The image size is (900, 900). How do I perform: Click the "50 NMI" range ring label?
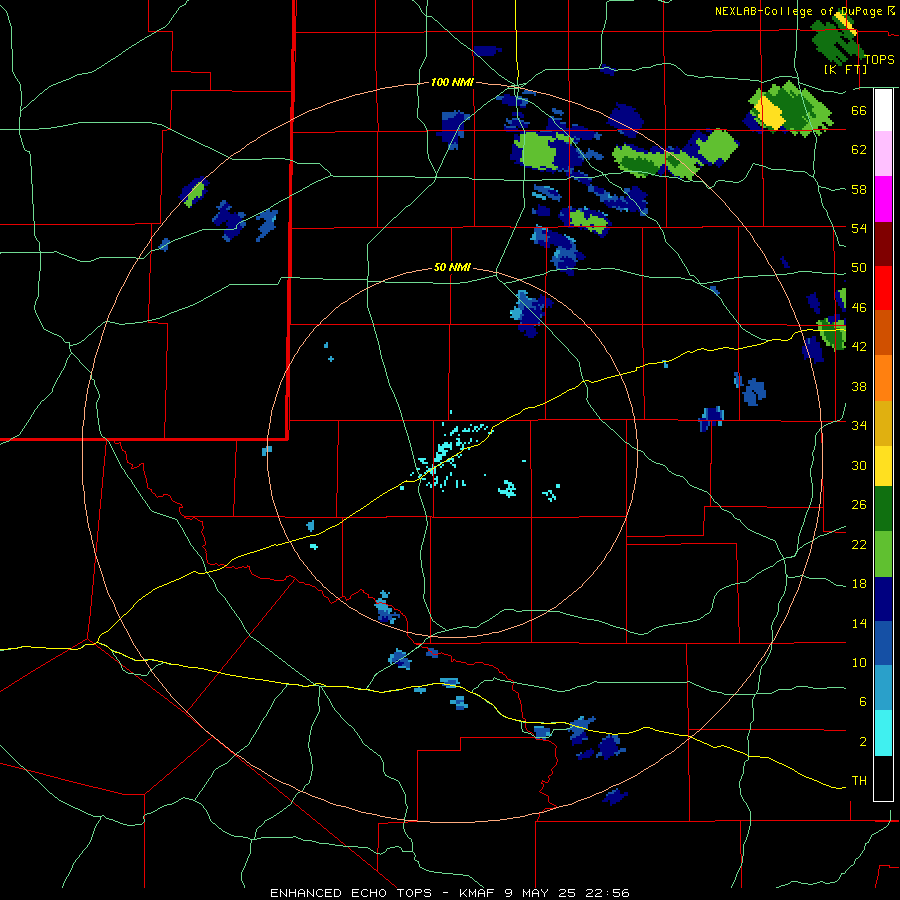click(x=452, y=267)
